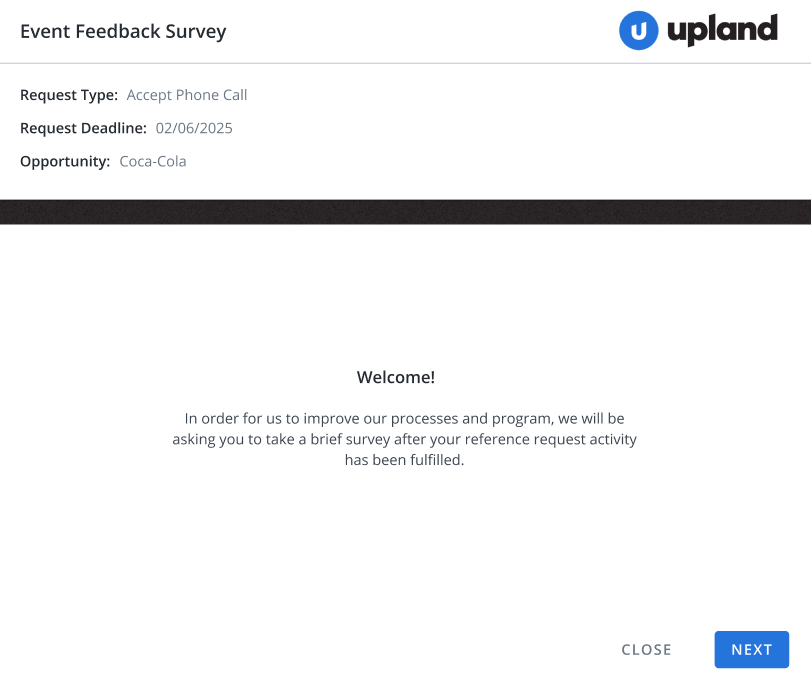Image resolution: width=811 pixels, height=690 pixels.
Task: Select the Event Feedback Survey title
Action: [x=123, y=32]
